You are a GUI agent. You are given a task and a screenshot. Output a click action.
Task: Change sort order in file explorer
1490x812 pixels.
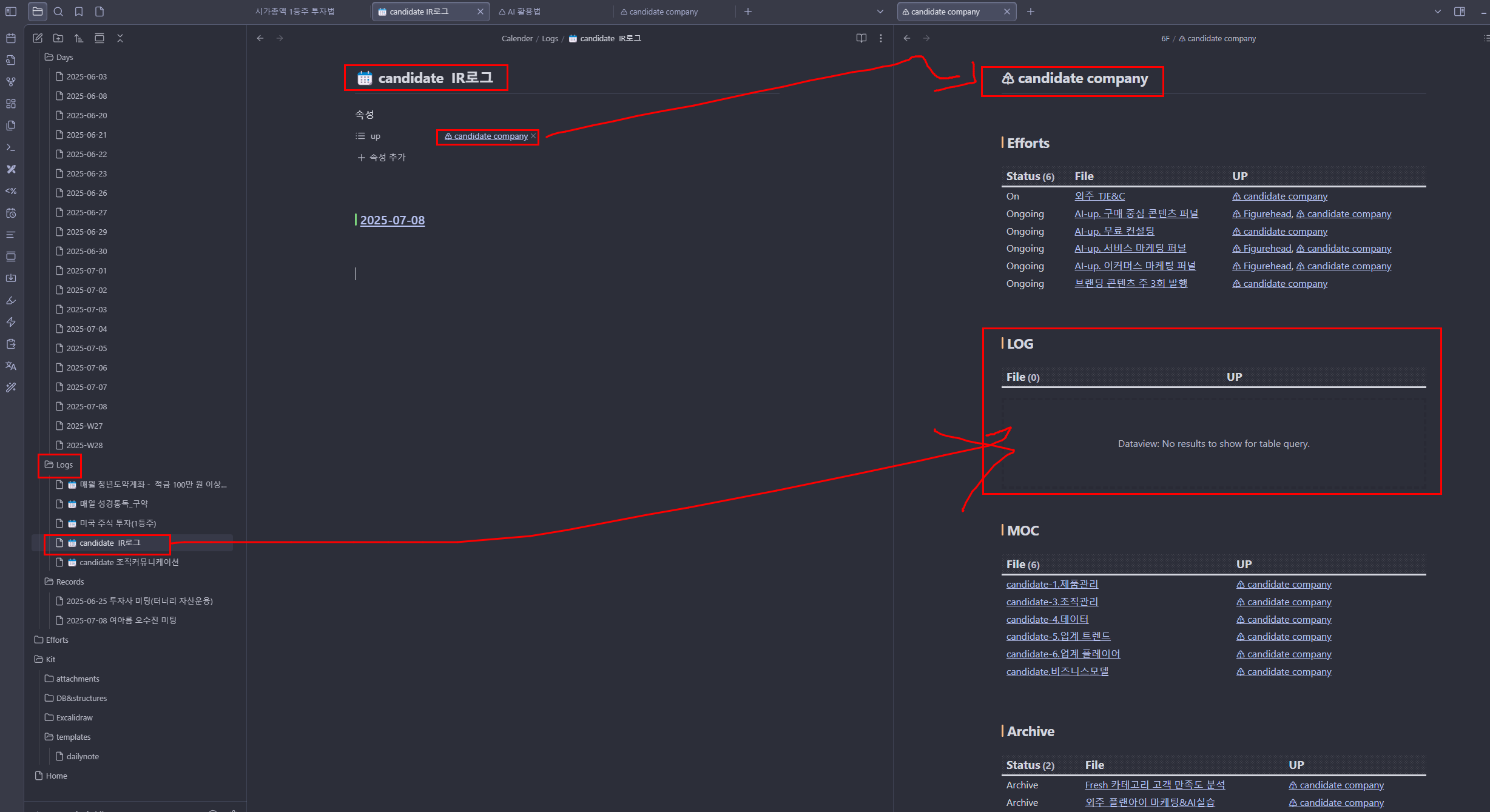[x=79, y=38]
